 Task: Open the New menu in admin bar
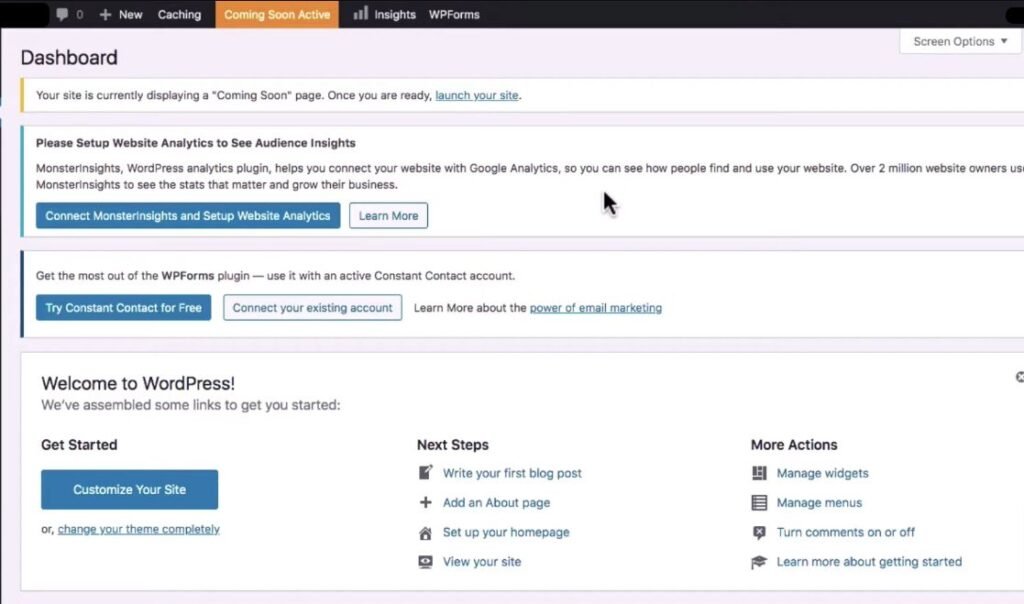(x=131, y=14)
